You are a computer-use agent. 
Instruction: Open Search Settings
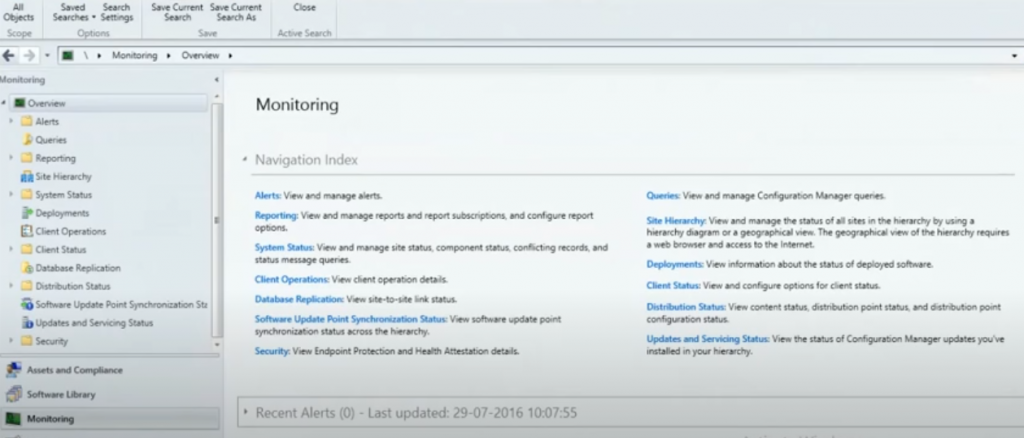117,12
